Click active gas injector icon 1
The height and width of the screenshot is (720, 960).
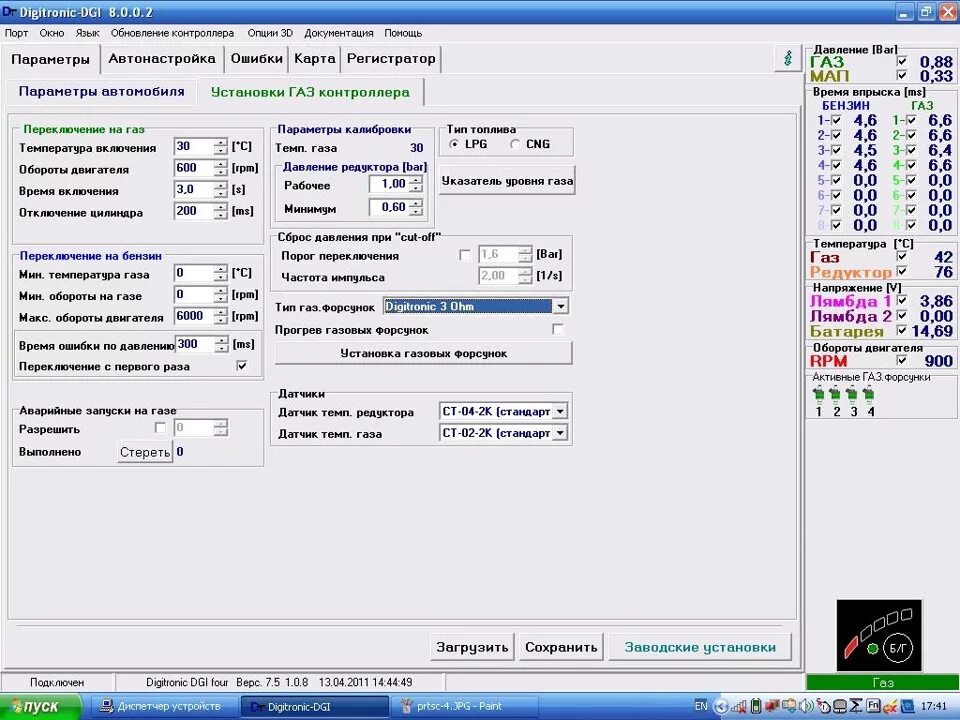[x=819, y=394]
